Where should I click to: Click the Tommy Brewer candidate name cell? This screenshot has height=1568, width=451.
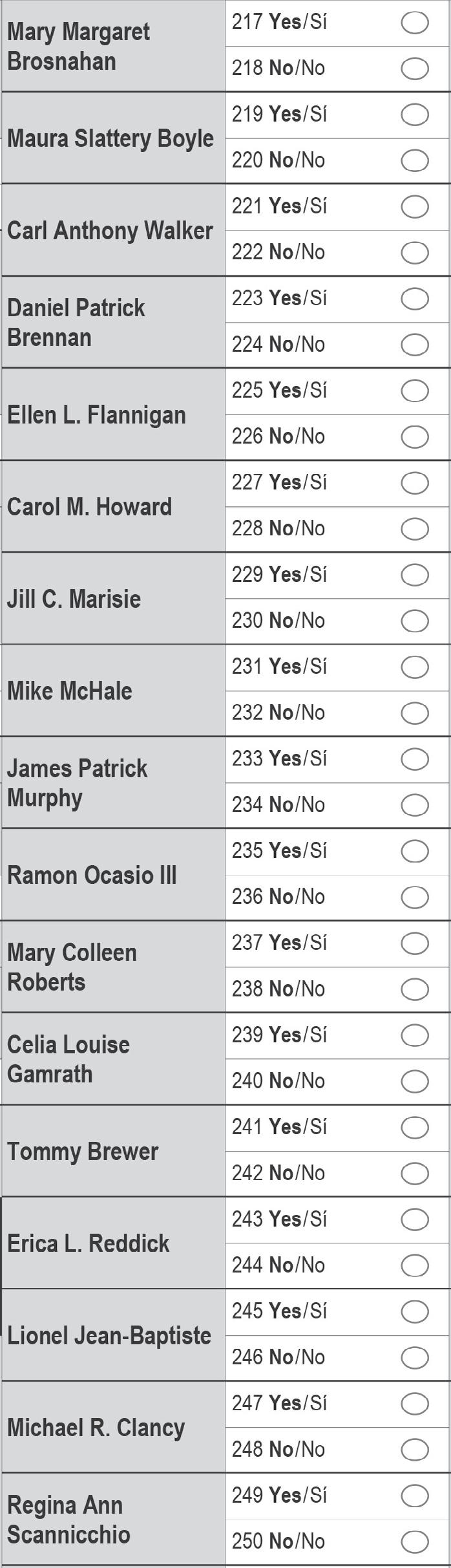click(x=113, y=1150)
